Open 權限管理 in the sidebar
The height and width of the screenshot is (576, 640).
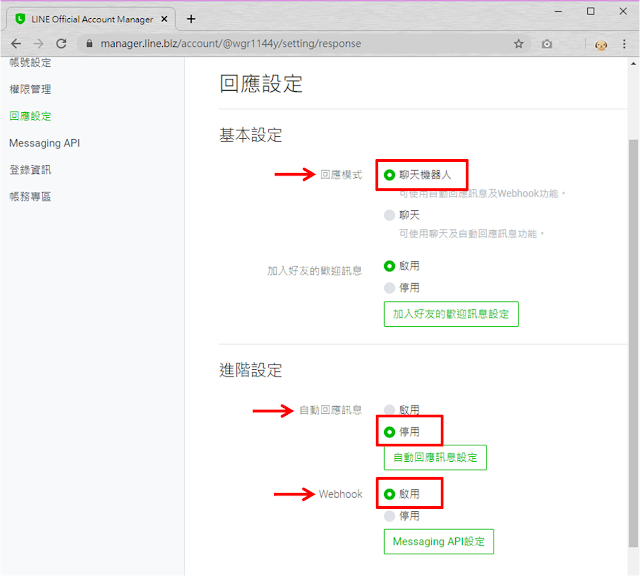[30, 89]
